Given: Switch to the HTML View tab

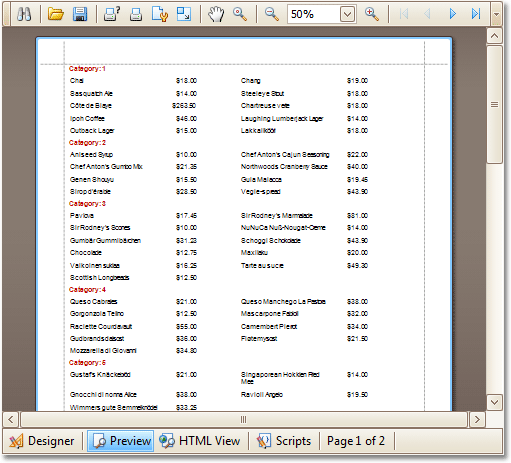Looking at the screenshot, I should pos(200,441).
